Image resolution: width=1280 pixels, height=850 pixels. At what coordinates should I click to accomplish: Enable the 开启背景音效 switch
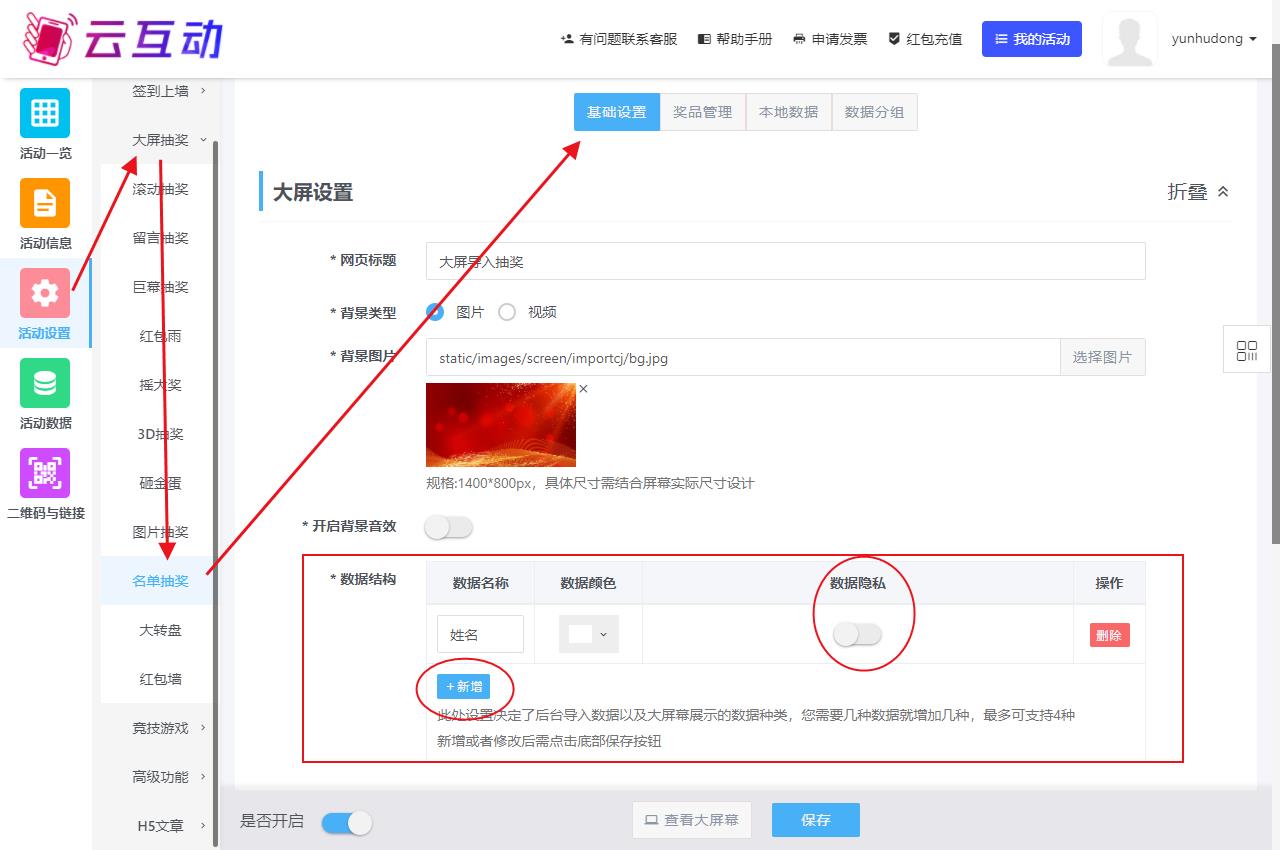(x=448, y=527)
